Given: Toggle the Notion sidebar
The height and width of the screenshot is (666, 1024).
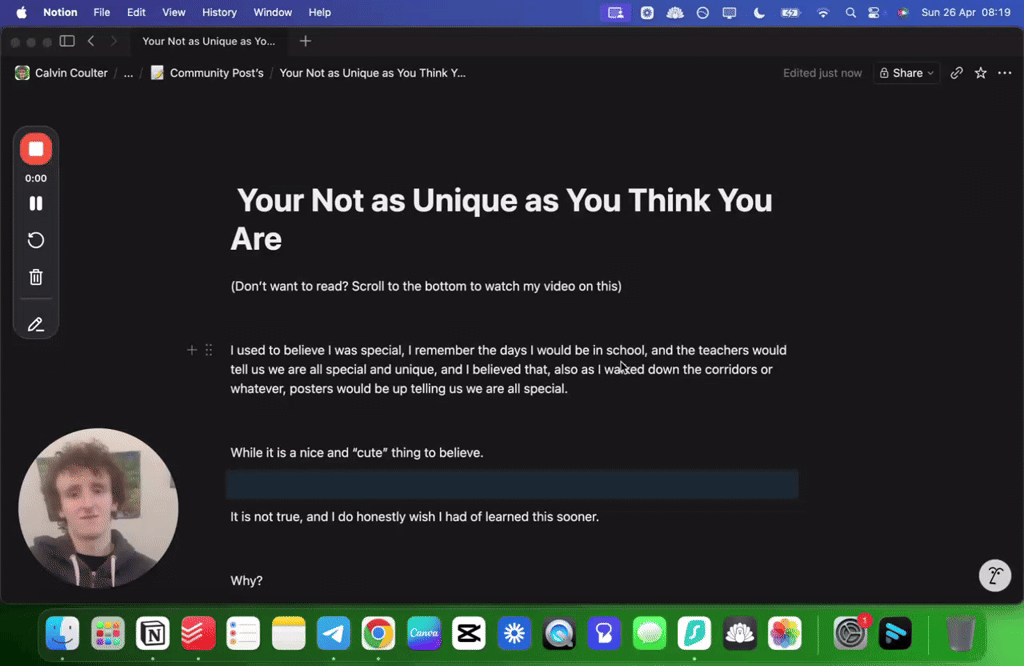Looking at the screenshot, I should [66, 41].
